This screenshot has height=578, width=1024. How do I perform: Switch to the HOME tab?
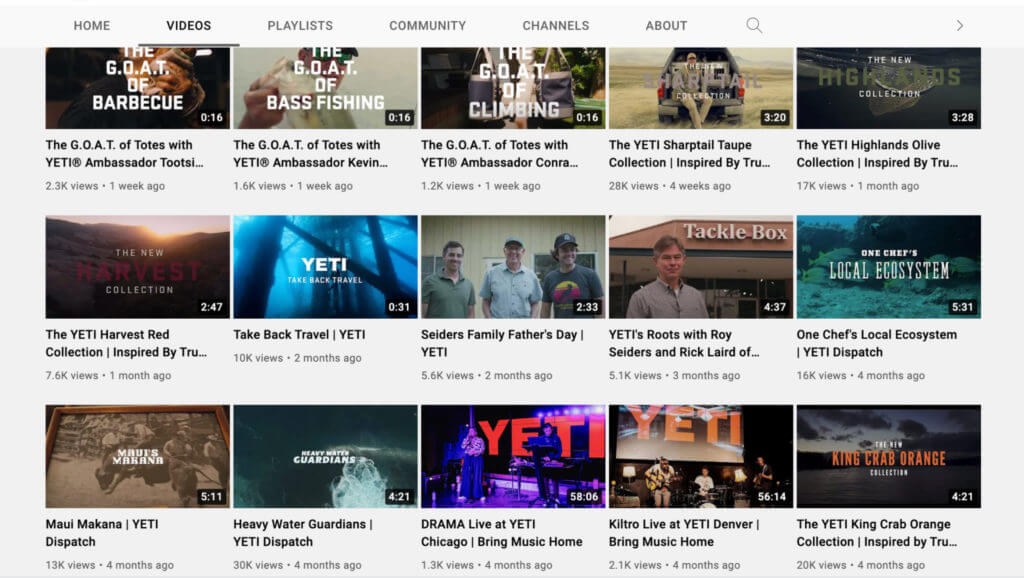[x=92, y=26]
